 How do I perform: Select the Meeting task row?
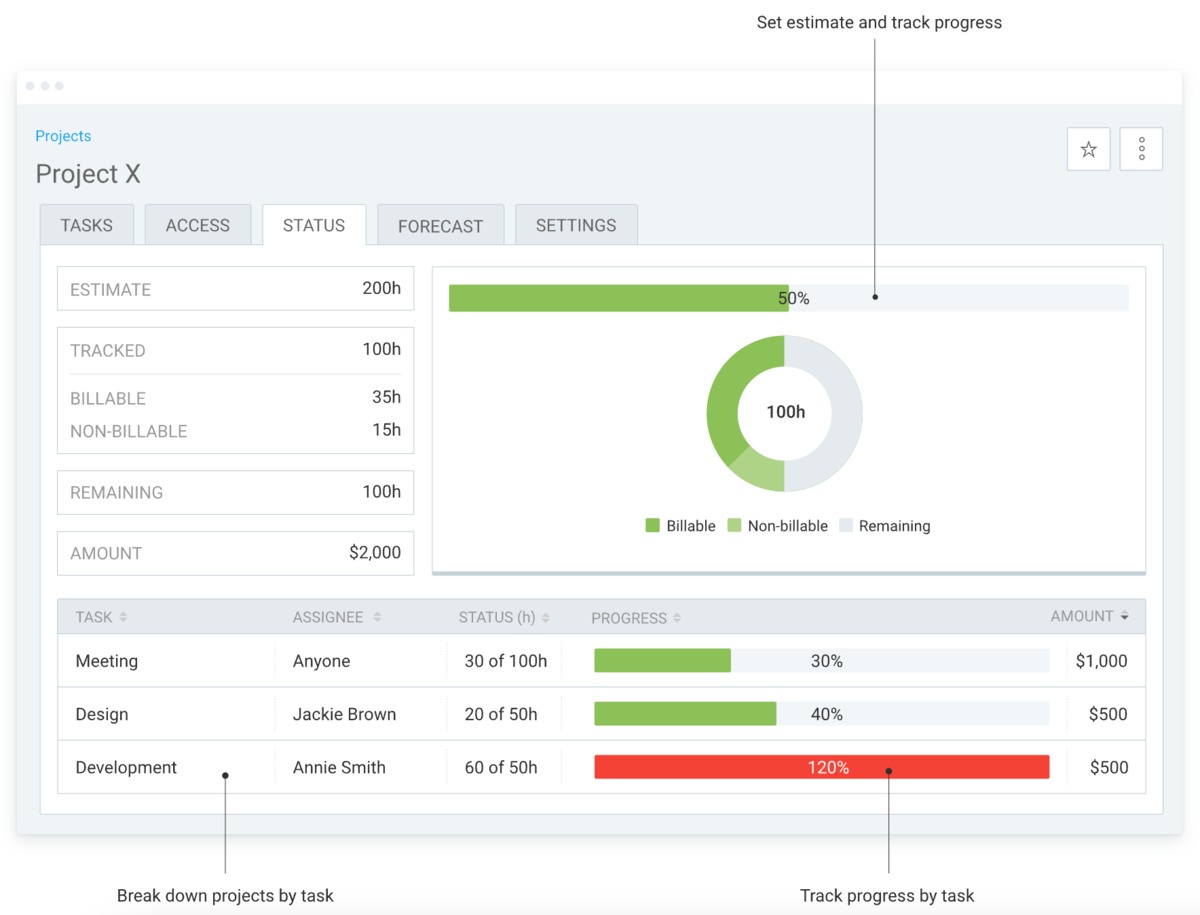[x=107, y=661]
